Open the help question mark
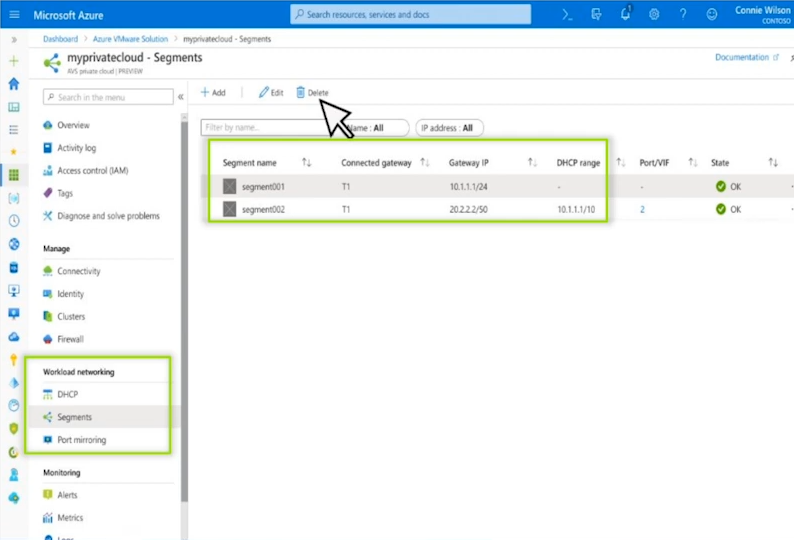The width and height of the screenshot is (794, 540). [x=683, y=15]
